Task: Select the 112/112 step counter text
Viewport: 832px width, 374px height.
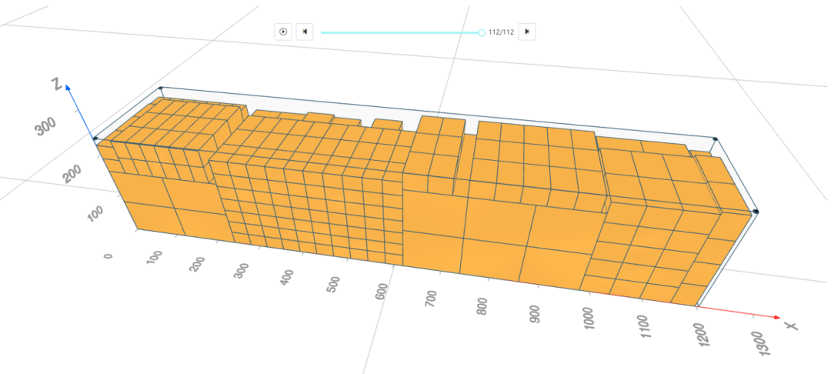Action: [501, 32]
